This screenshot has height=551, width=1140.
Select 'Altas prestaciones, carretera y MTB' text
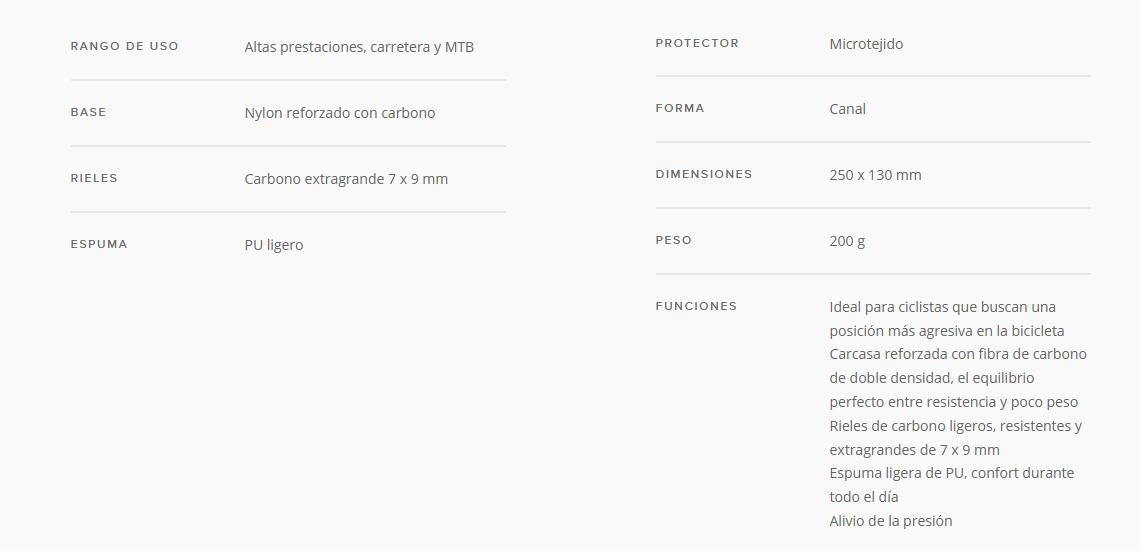(x=359, y=47)
